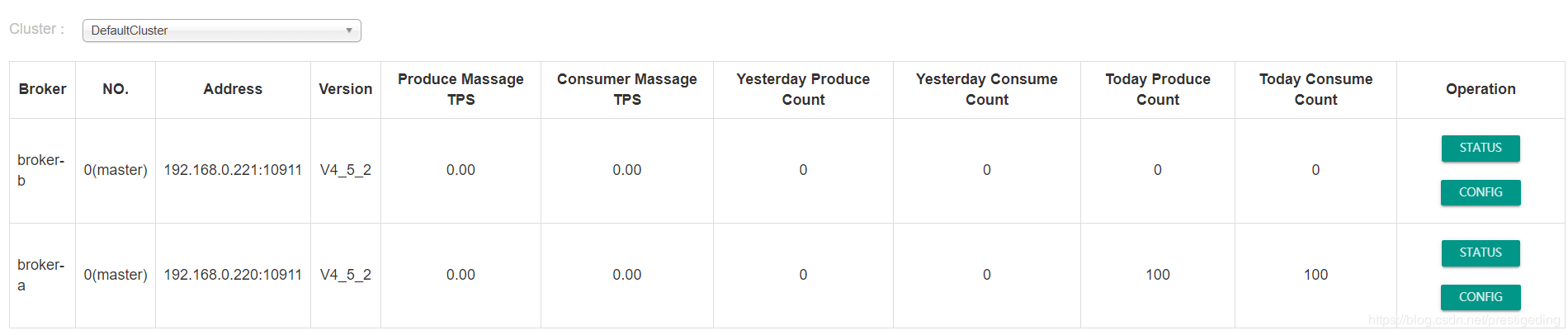
Task: Click CONFIG button for broker-b
Action: [1480, 192]
